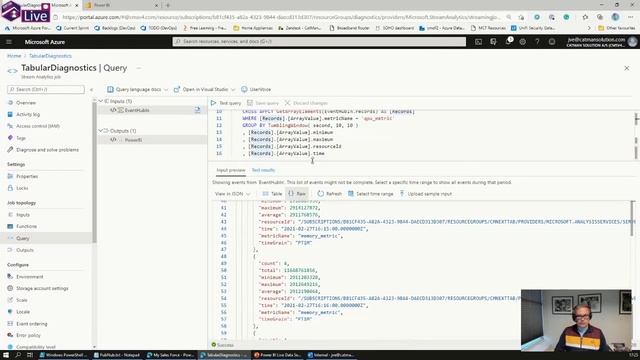Click the Overview icon in sidebar

pyautogui.click(x=10, y=103)
